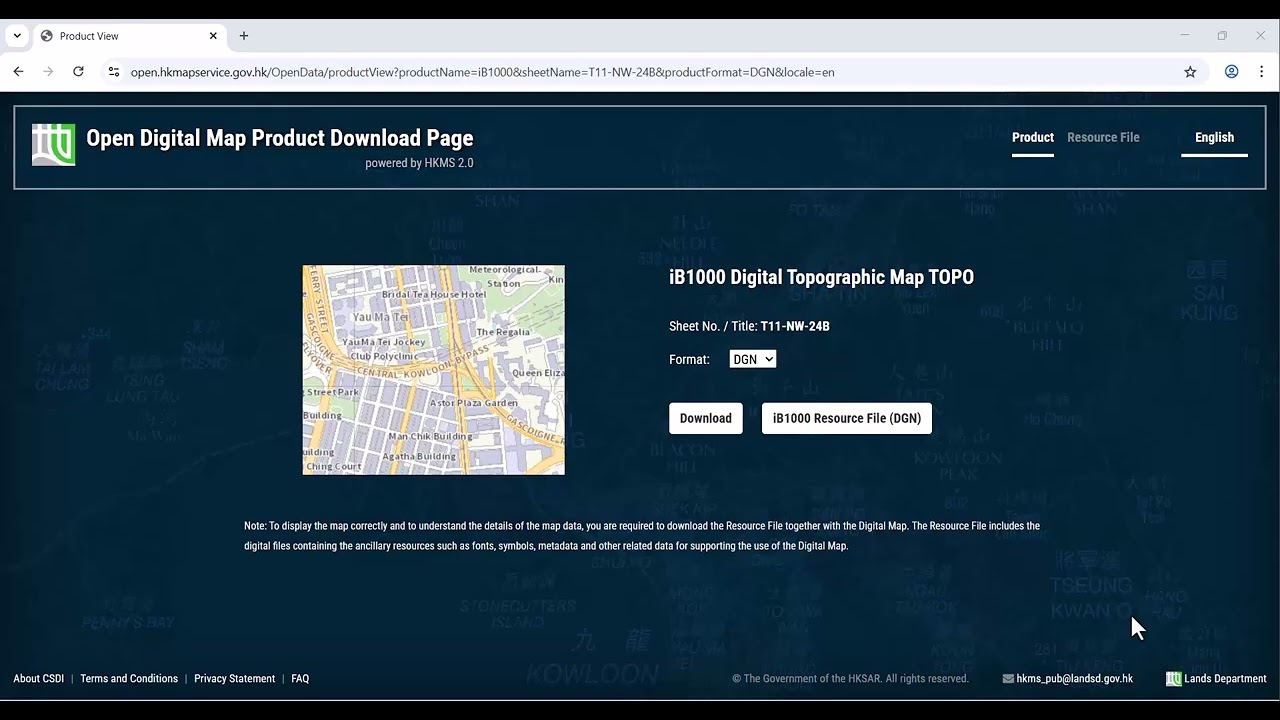Open the Resource File menu item
This screenshot has width=1280, height=720.
(x=1103, y=138)
